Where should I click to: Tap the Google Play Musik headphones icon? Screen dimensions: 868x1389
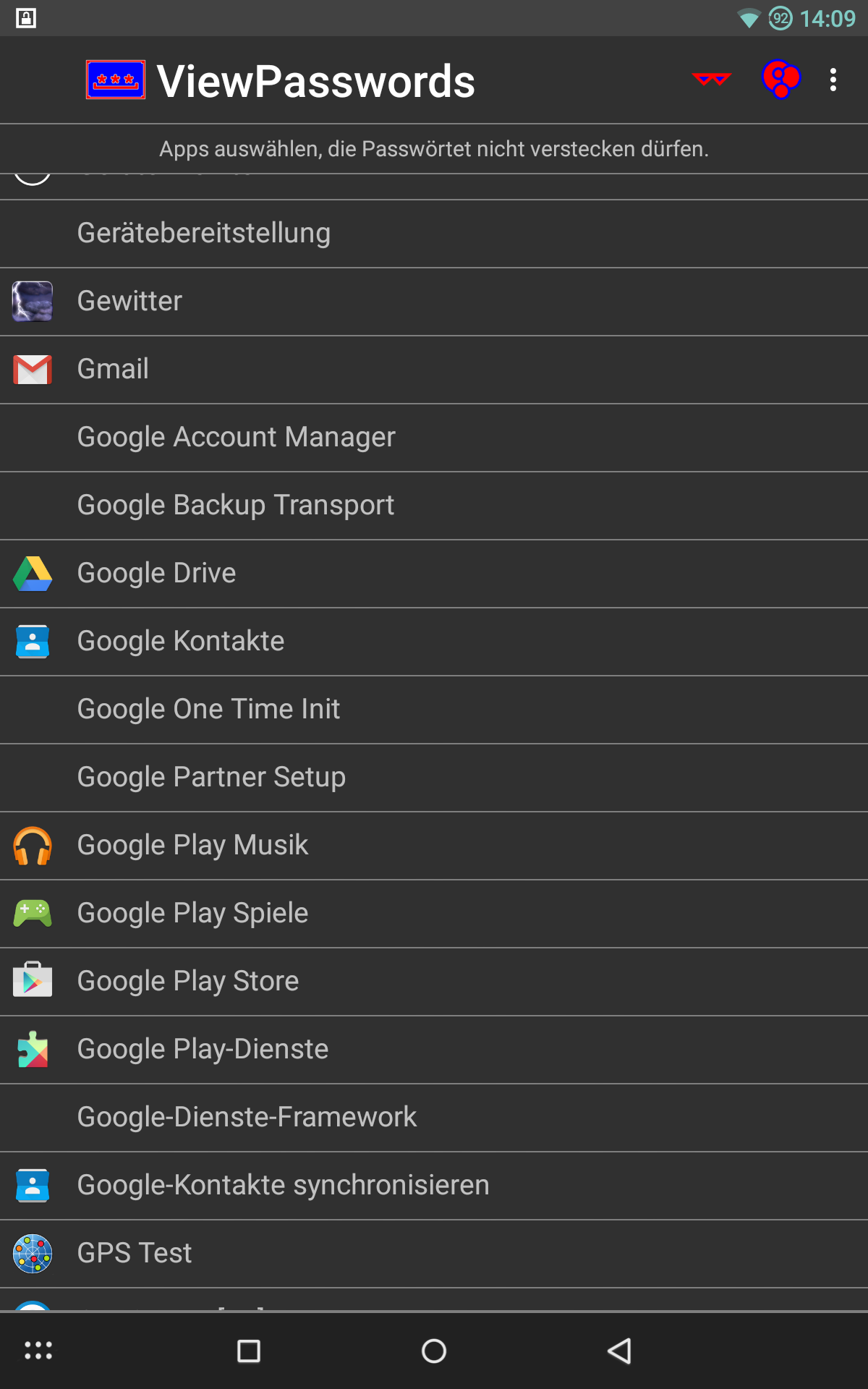[x=33, y=846]
